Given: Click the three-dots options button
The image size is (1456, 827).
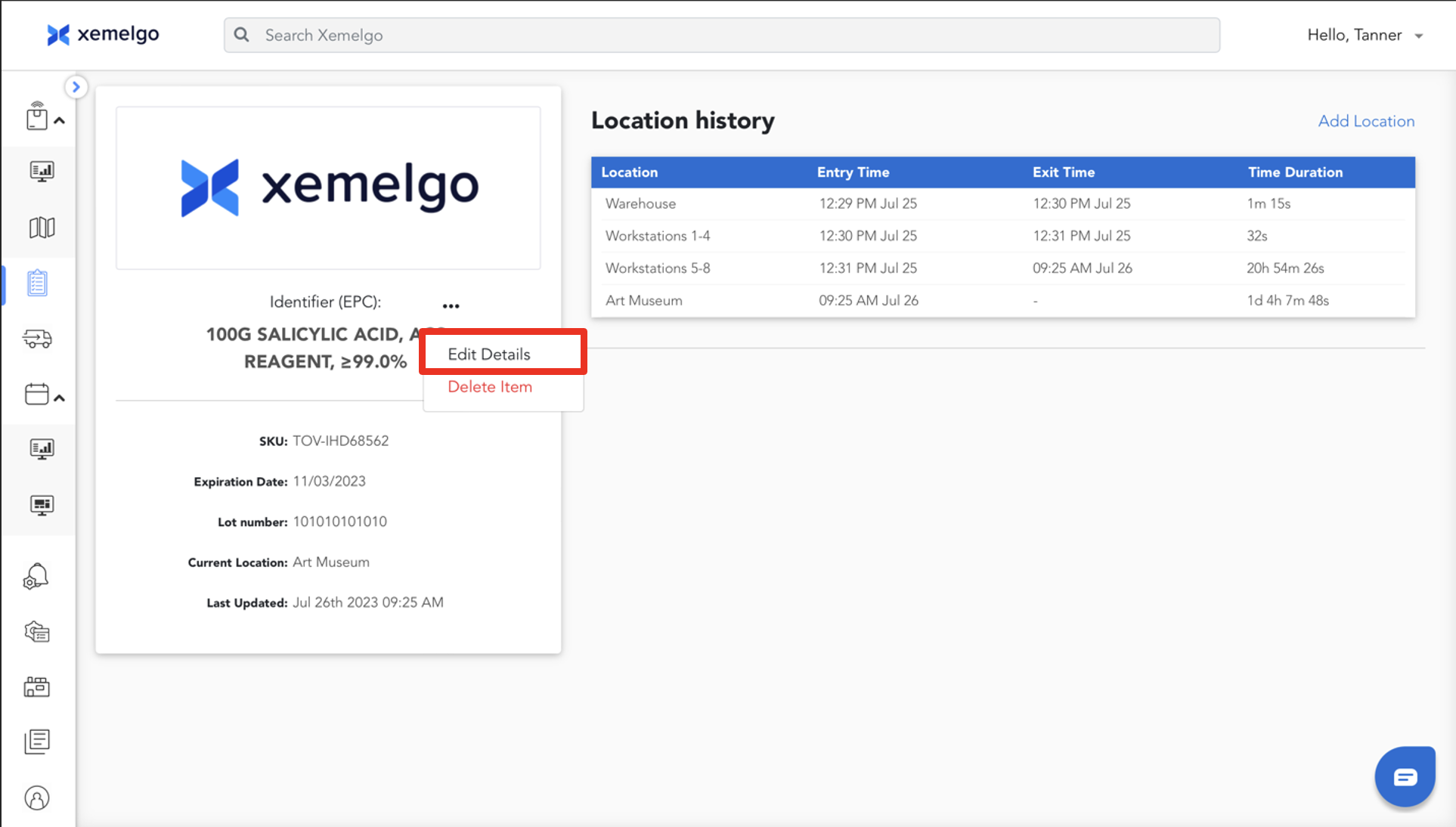Looking at the screenshot, I should (451, 305).
